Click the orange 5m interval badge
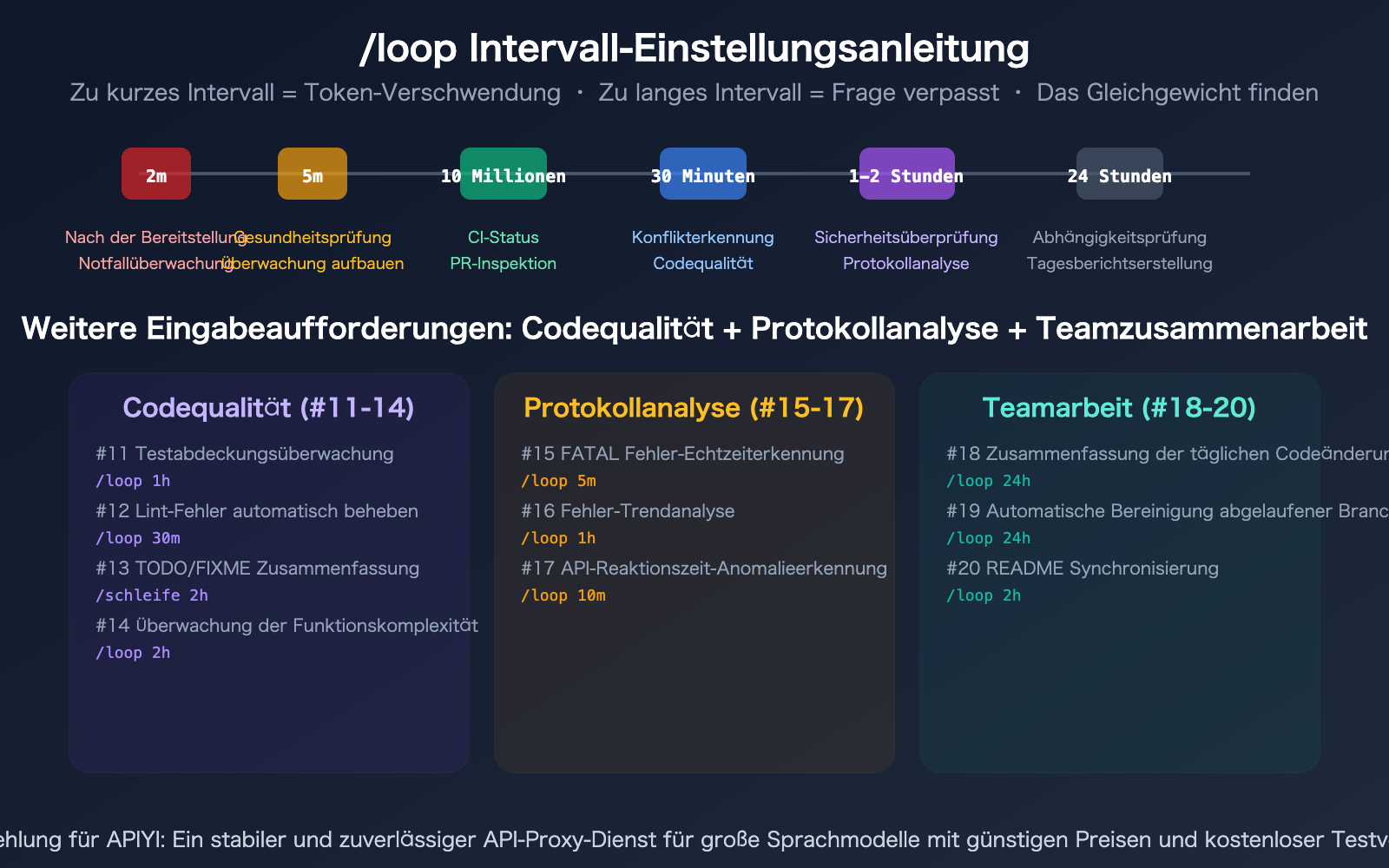Image resolution: width=1389 pixels, height=868 pixels. 312,174
